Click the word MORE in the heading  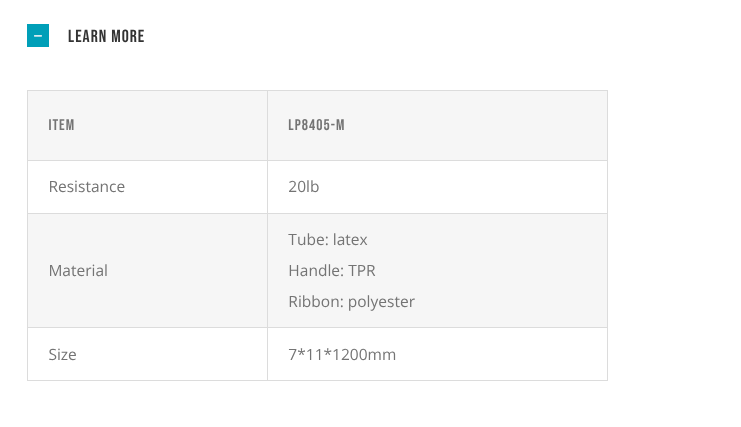tap(128, 37)
